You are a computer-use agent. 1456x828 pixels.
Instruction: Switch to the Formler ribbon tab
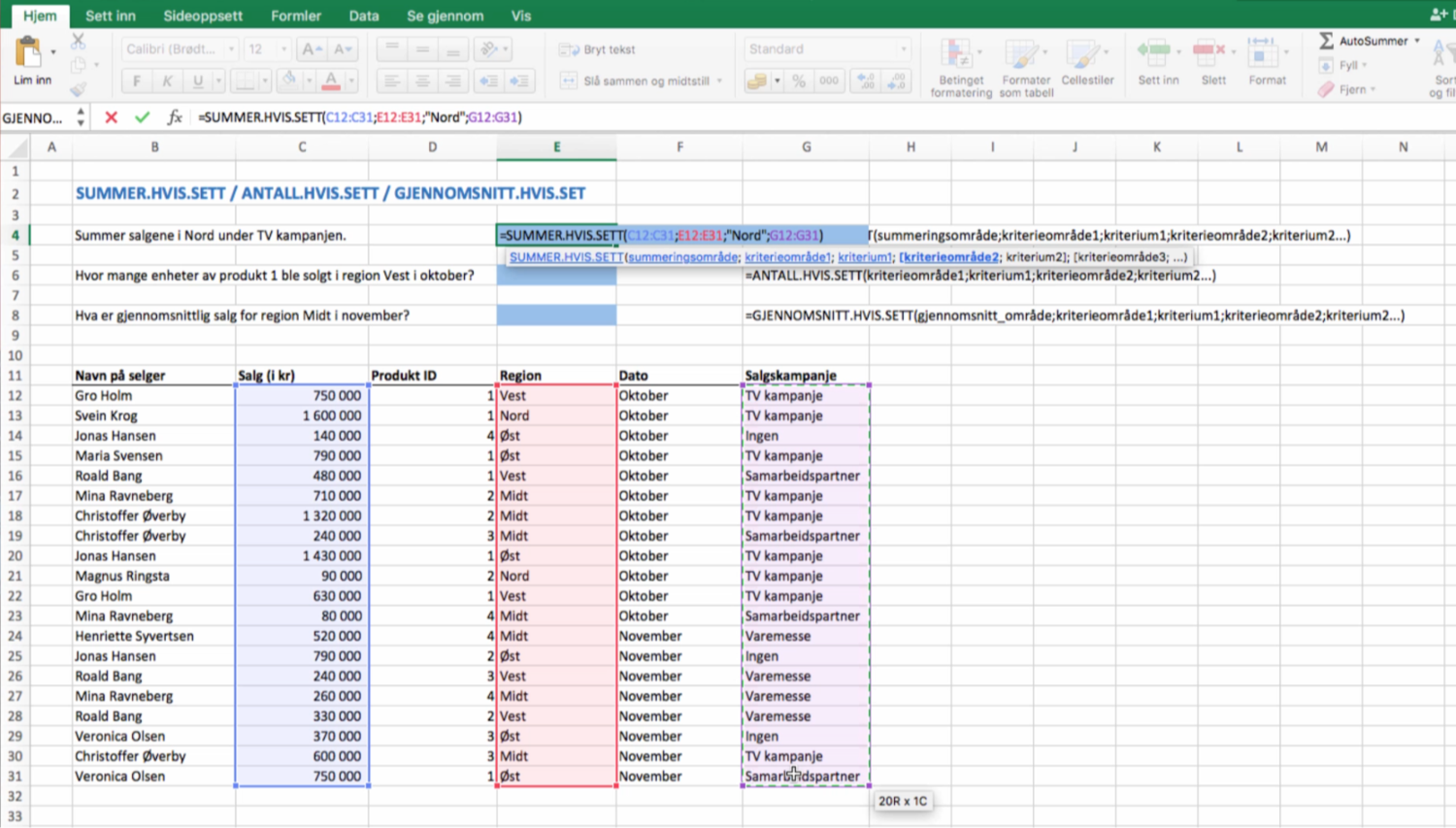click(296, 16)
